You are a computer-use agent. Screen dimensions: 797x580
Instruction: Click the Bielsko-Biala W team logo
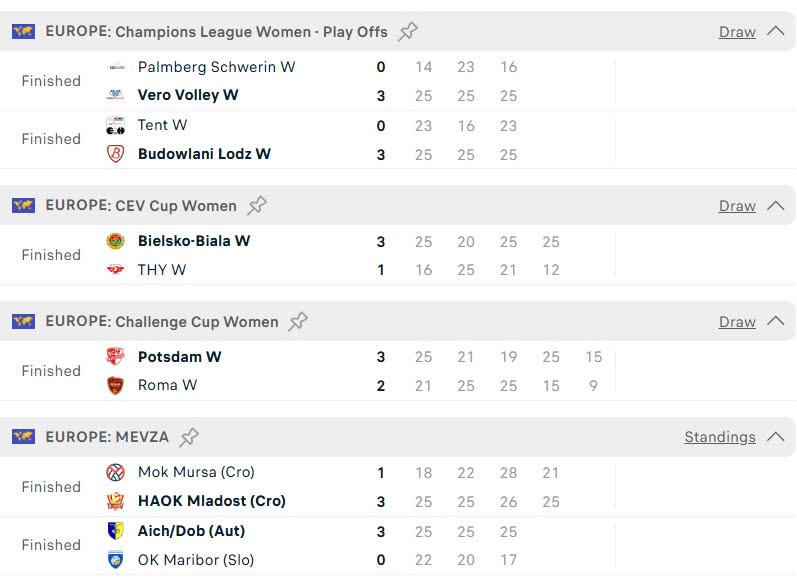tap(115, 241)
